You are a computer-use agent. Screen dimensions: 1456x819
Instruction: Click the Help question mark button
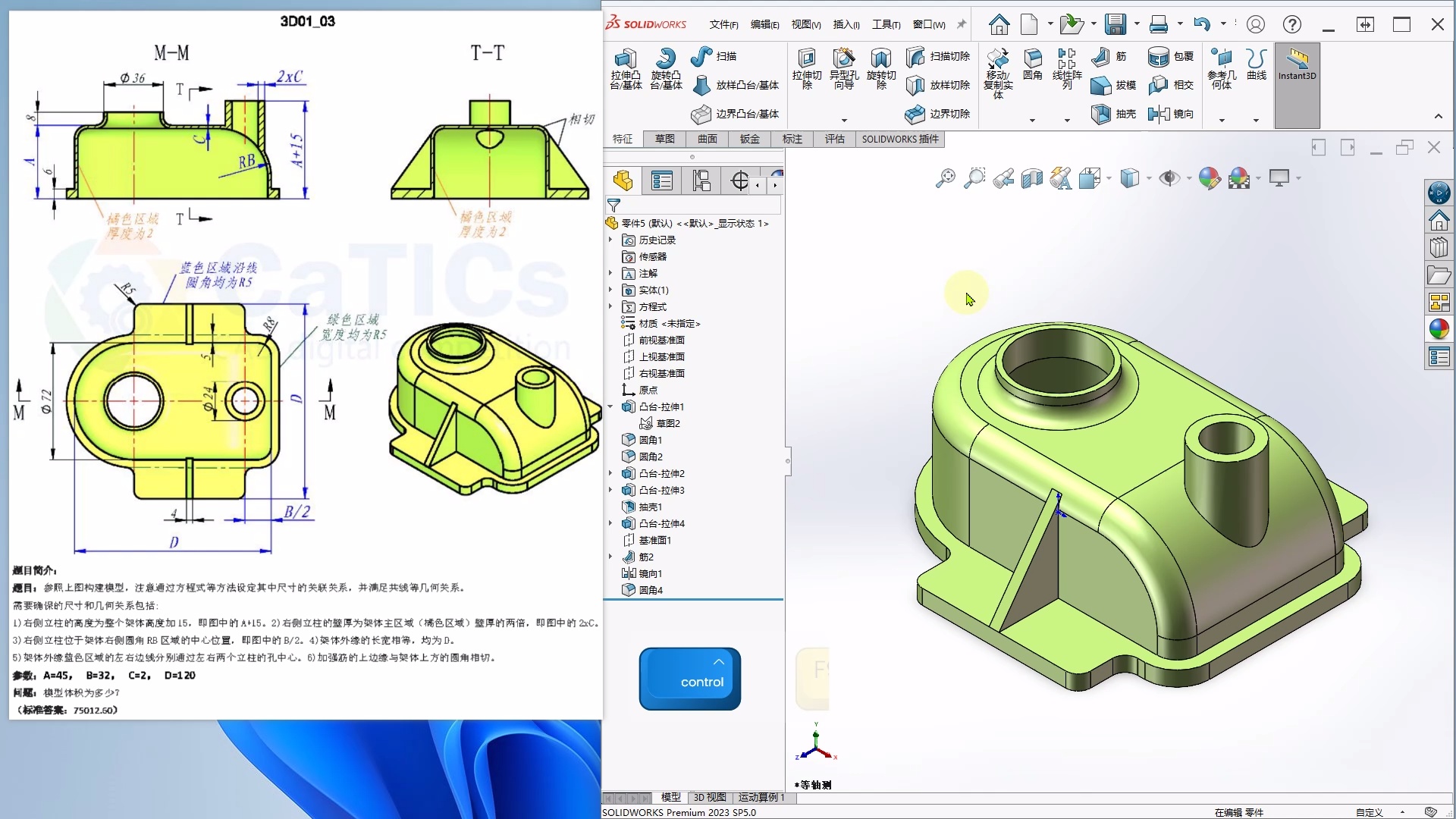1291,24
